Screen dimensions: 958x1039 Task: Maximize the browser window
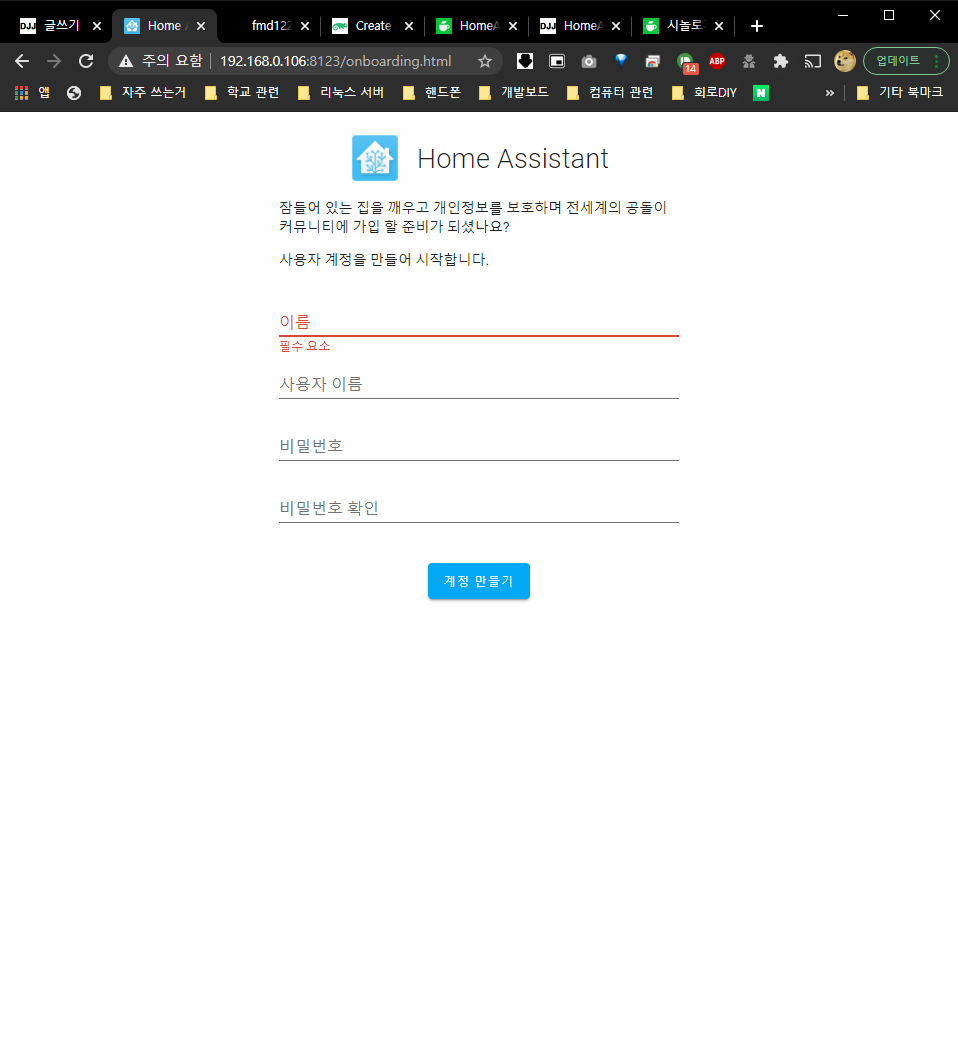click(889, 15)
